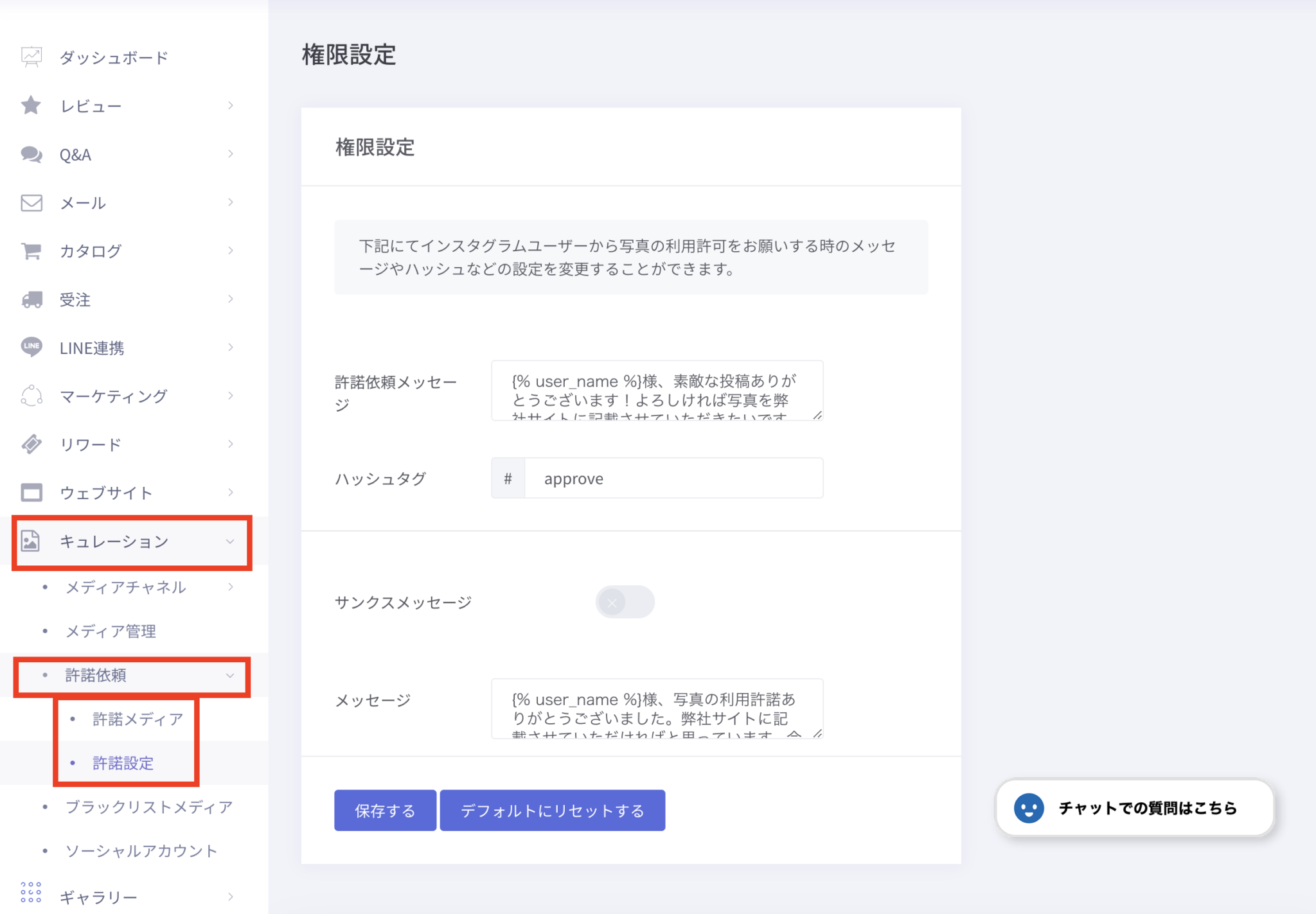The width and height of the screenshot is (1316, 914).
Task: Collapse the 許諾依頼 submenu chevron
Action: point(230,675)
